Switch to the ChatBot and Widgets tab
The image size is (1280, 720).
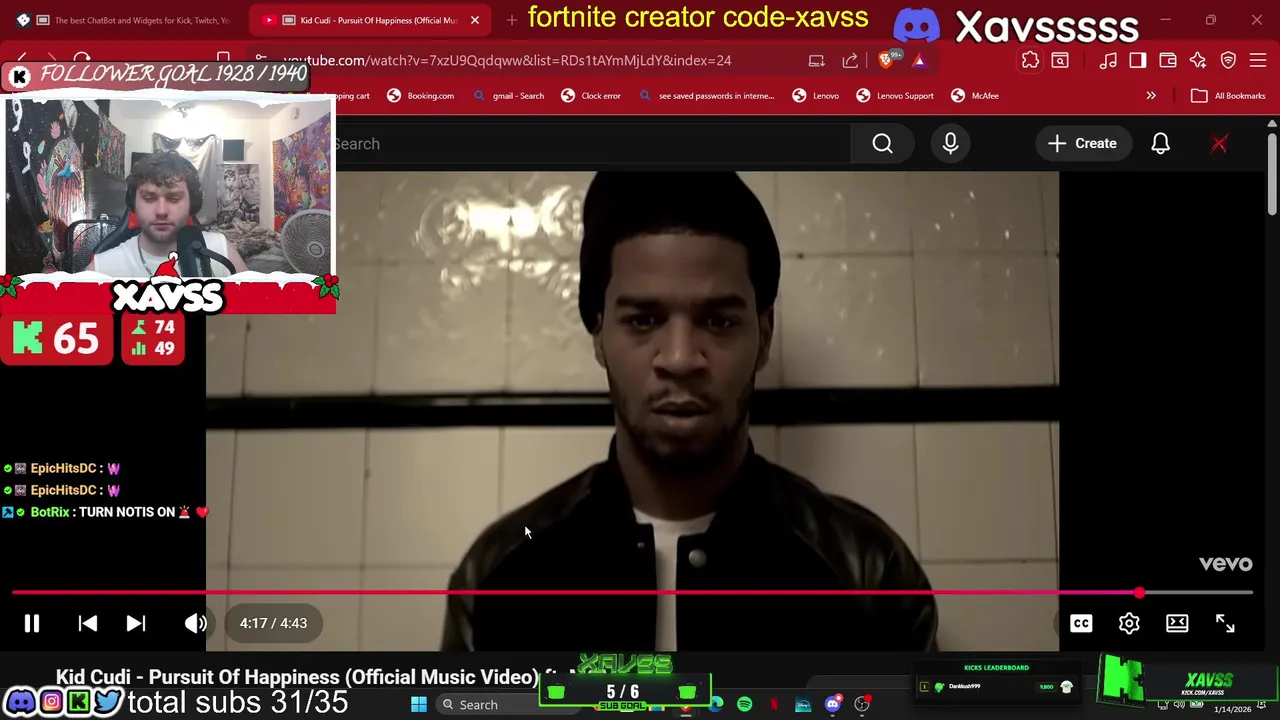128,20
